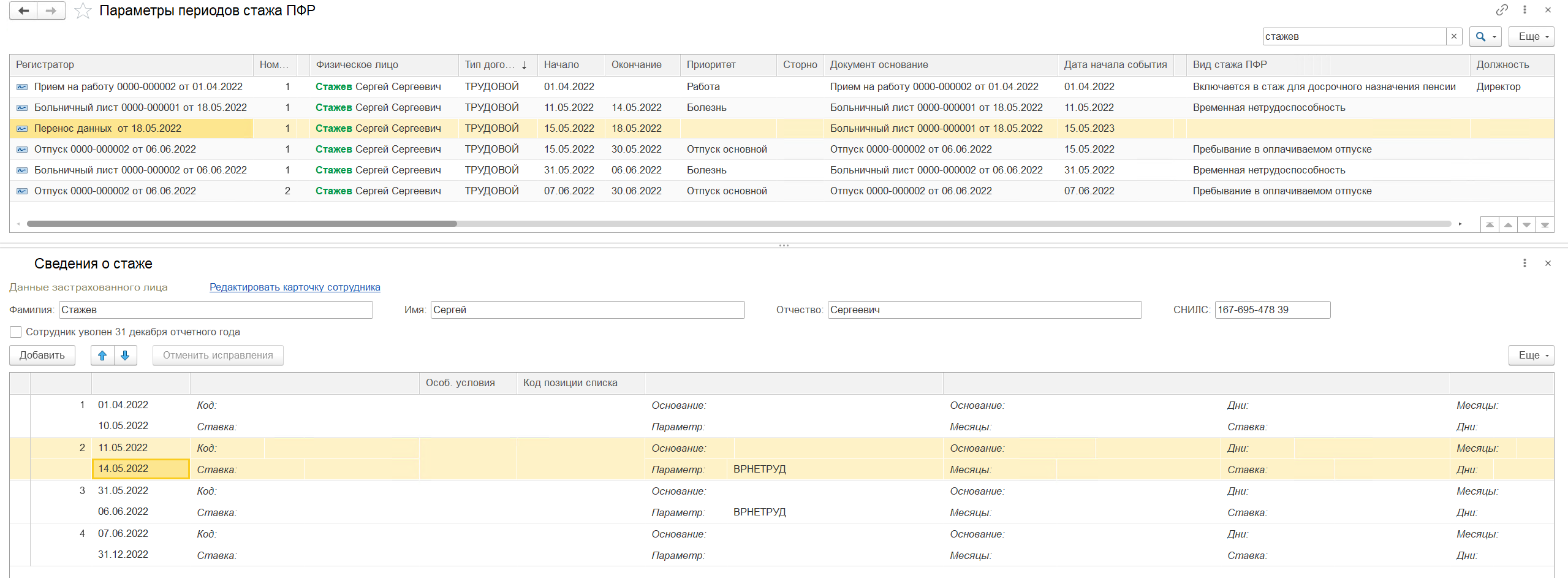Click 'Особ. условия' column header
The width and height of the screenshot is (1568, 578).
(x=468, y=383)
